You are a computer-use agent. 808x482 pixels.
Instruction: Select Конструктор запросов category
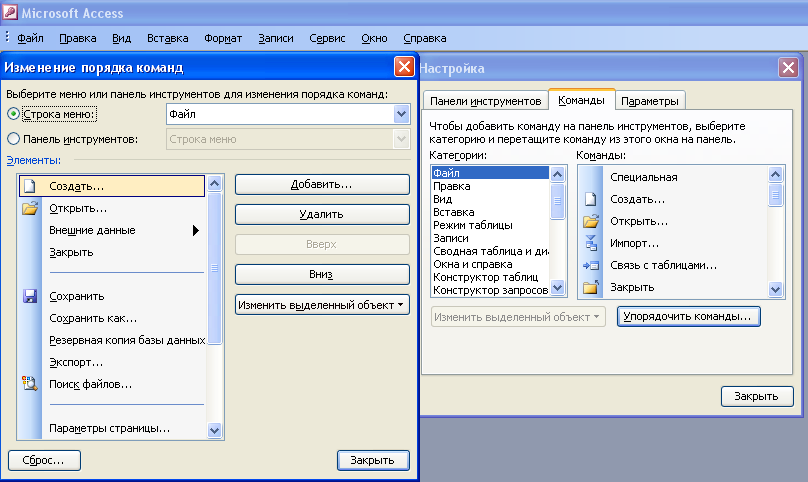(490, 290)
